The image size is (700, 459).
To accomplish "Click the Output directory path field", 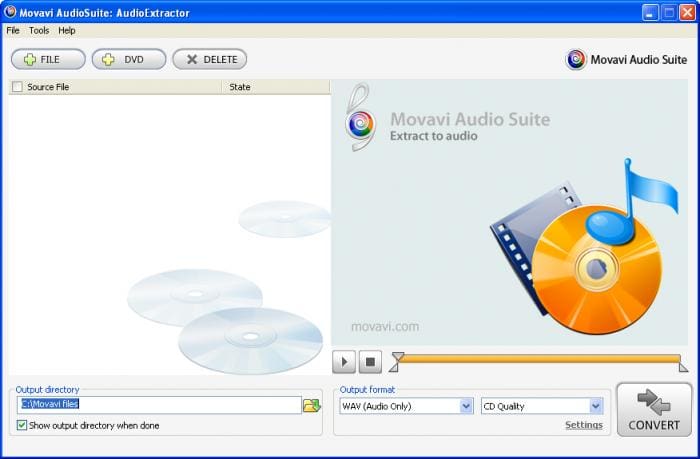I will (159, 405).
